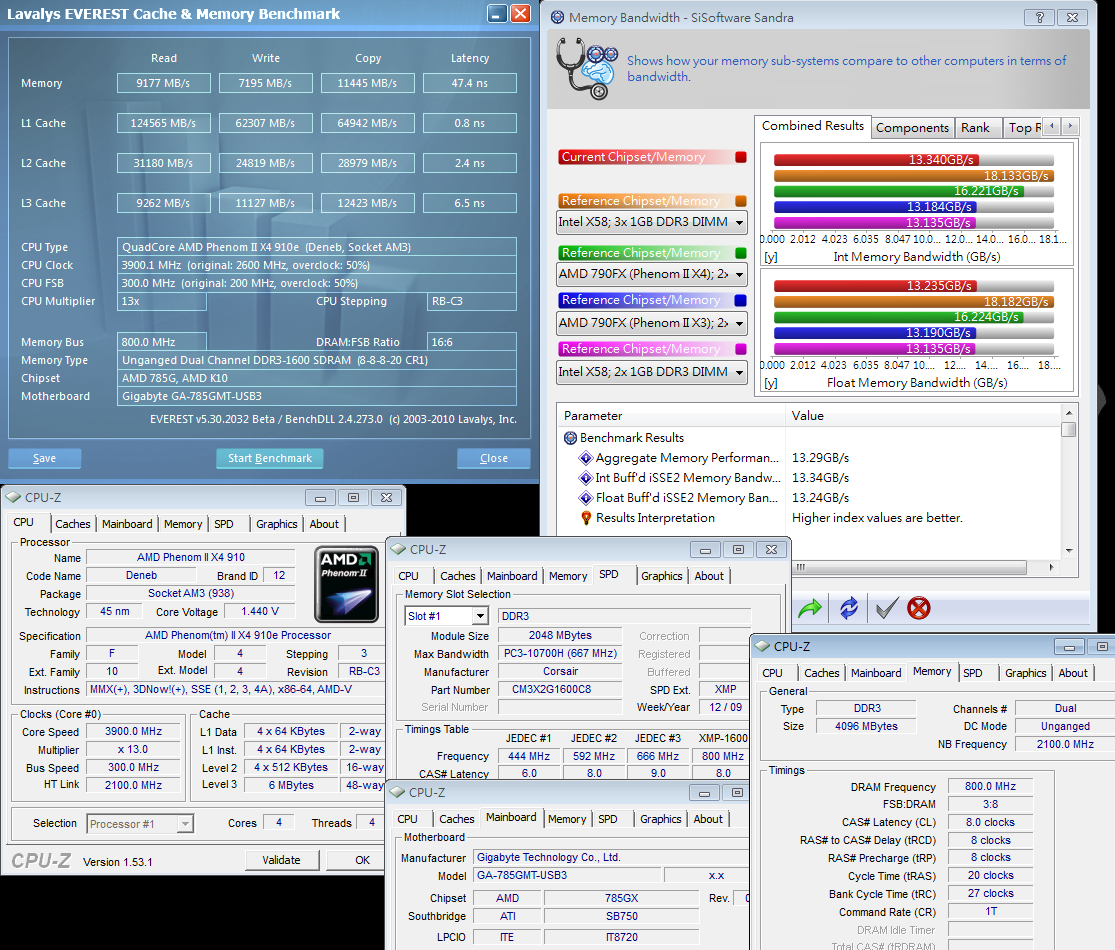Image resolution: width=1115 pixels, height=950 pixels.
Task: Open the Processor #1 selection dropdown
Action: click(140, 823)
